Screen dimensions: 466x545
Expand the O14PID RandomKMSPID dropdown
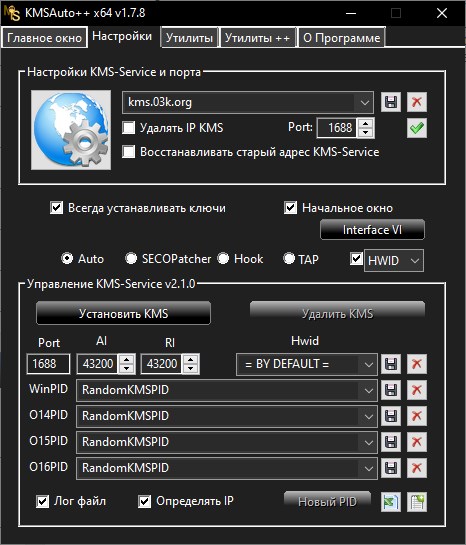(x=368, y=416)
